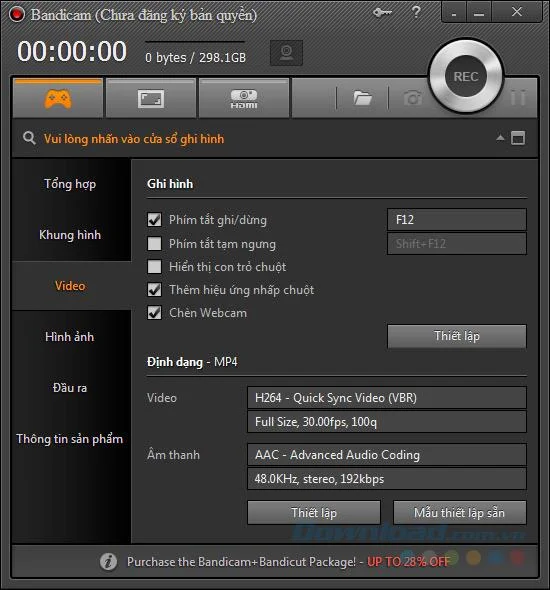Click the F12 hotkey field
This screenshot has width=550, height=590.
click(457, 220)
